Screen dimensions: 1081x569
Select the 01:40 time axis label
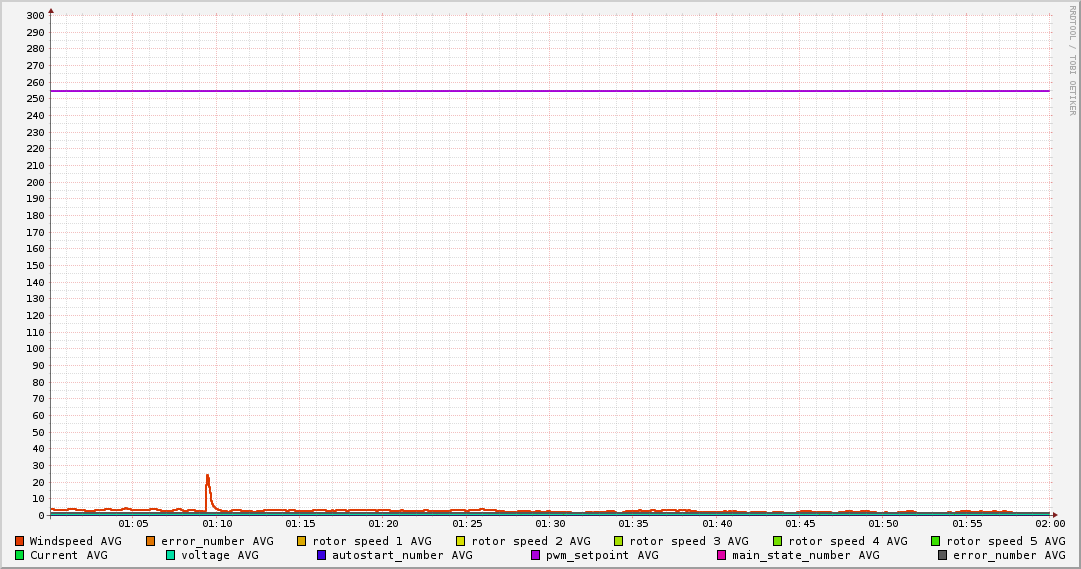coord(717,524)
